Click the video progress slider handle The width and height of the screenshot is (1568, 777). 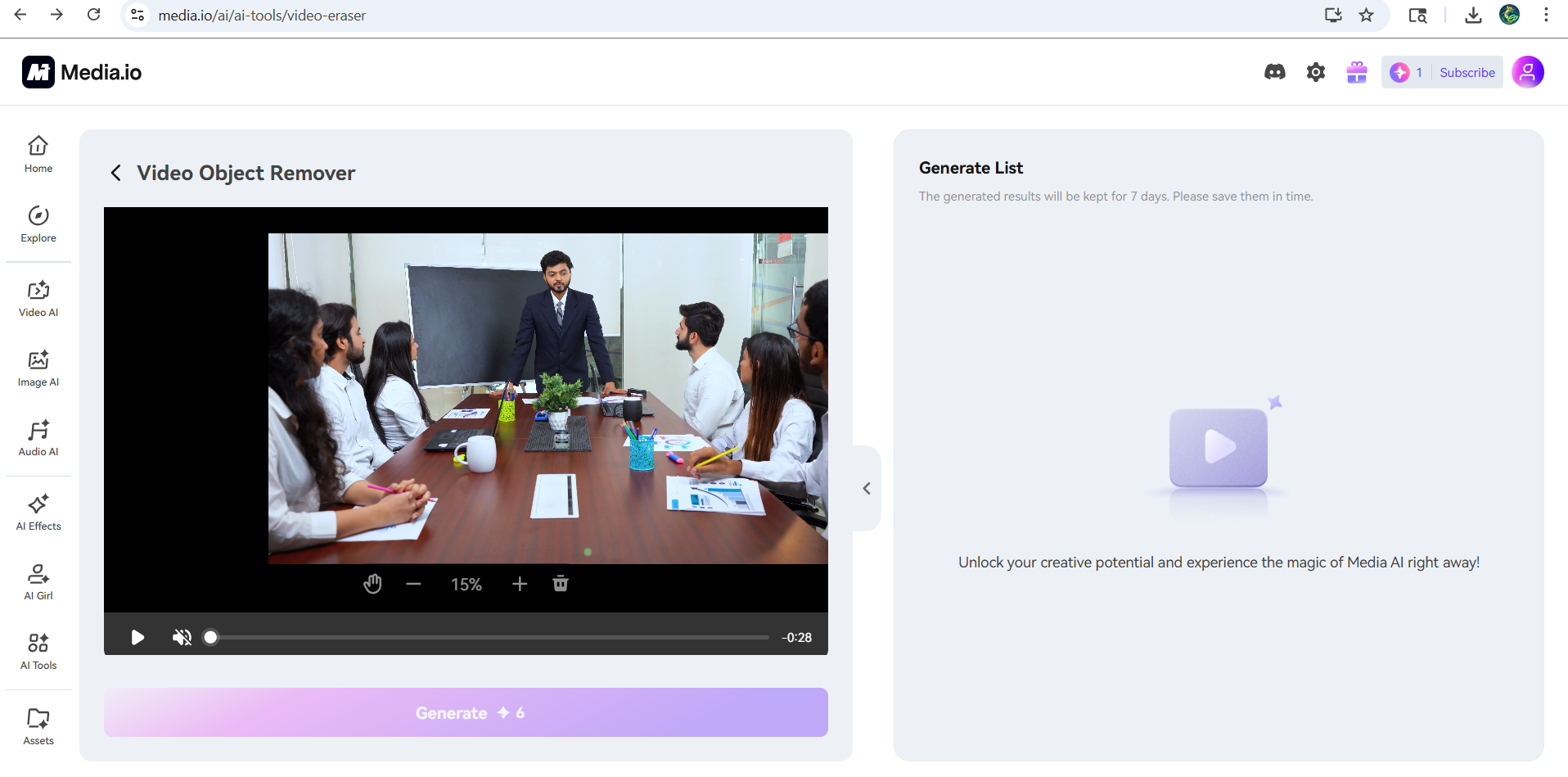211,637
